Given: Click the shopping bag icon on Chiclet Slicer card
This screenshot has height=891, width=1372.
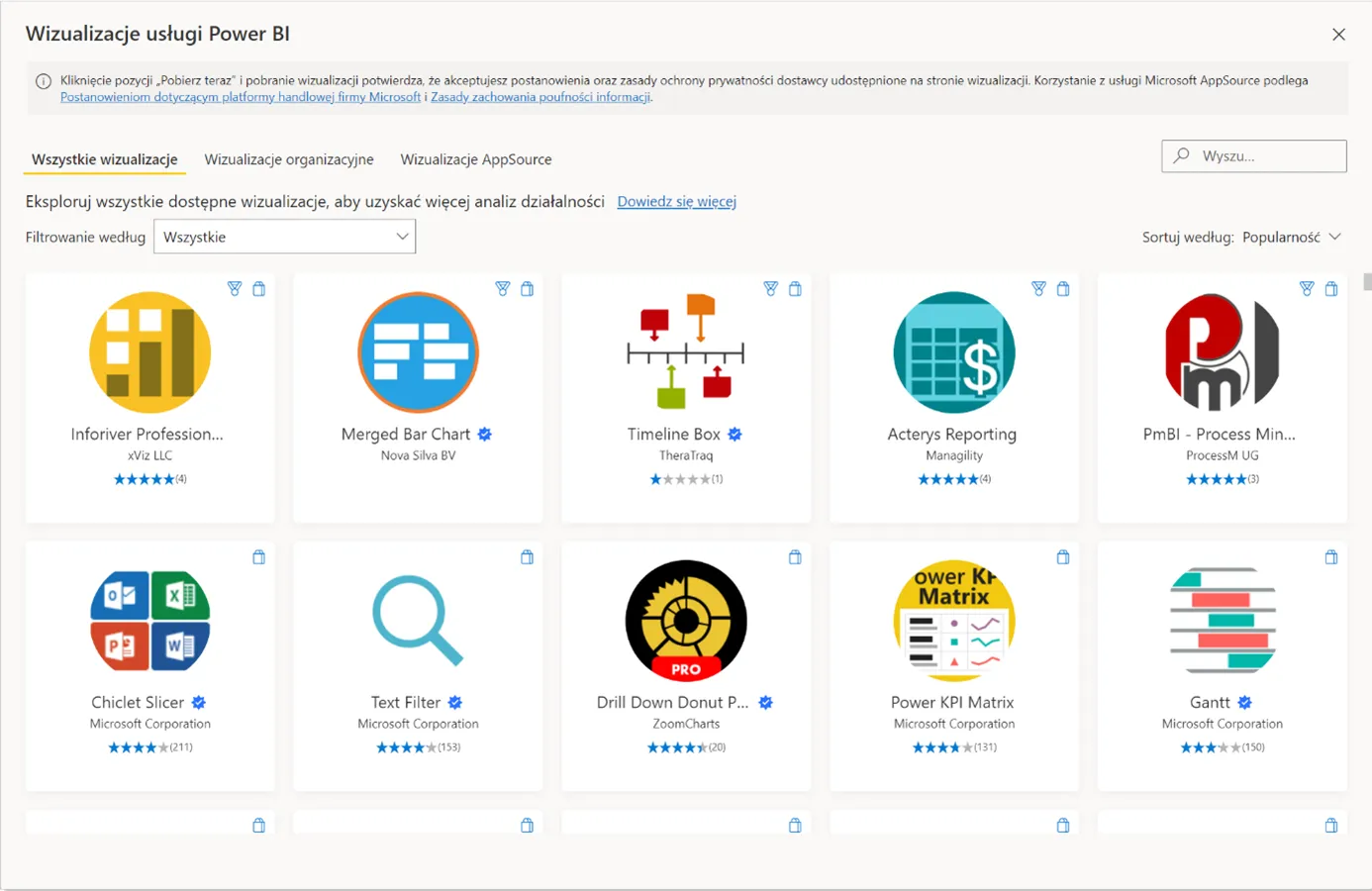Looking at the screenshot, I should (259, 557).
